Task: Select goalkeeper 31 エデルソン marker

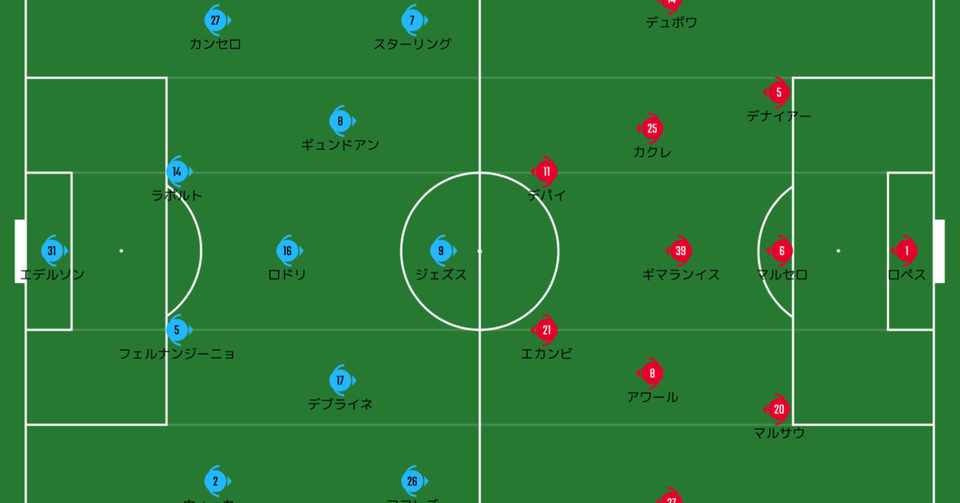Action: (53, 250)
